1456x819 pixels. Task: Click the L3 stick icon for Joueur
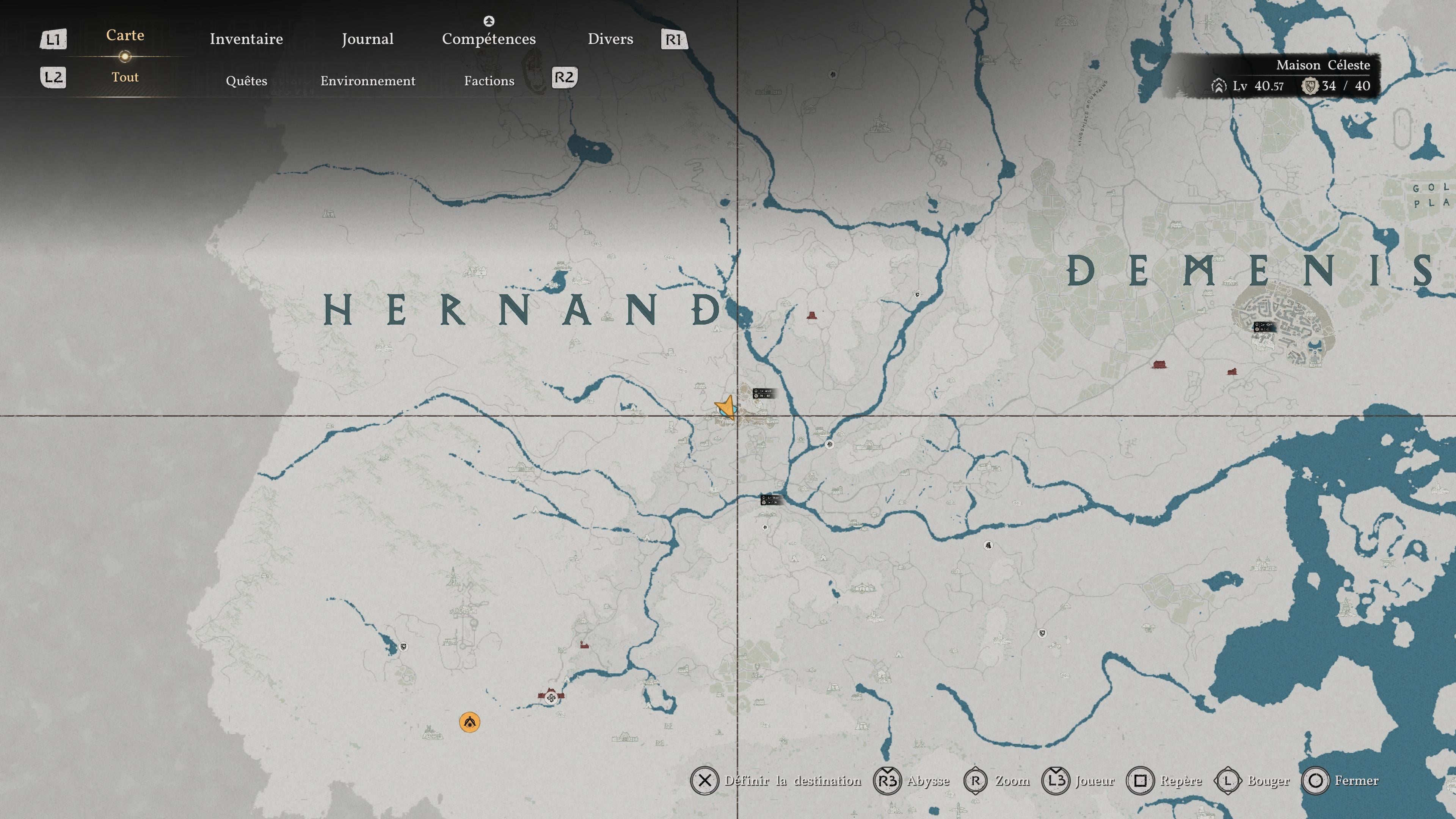tap(1056, 781)
